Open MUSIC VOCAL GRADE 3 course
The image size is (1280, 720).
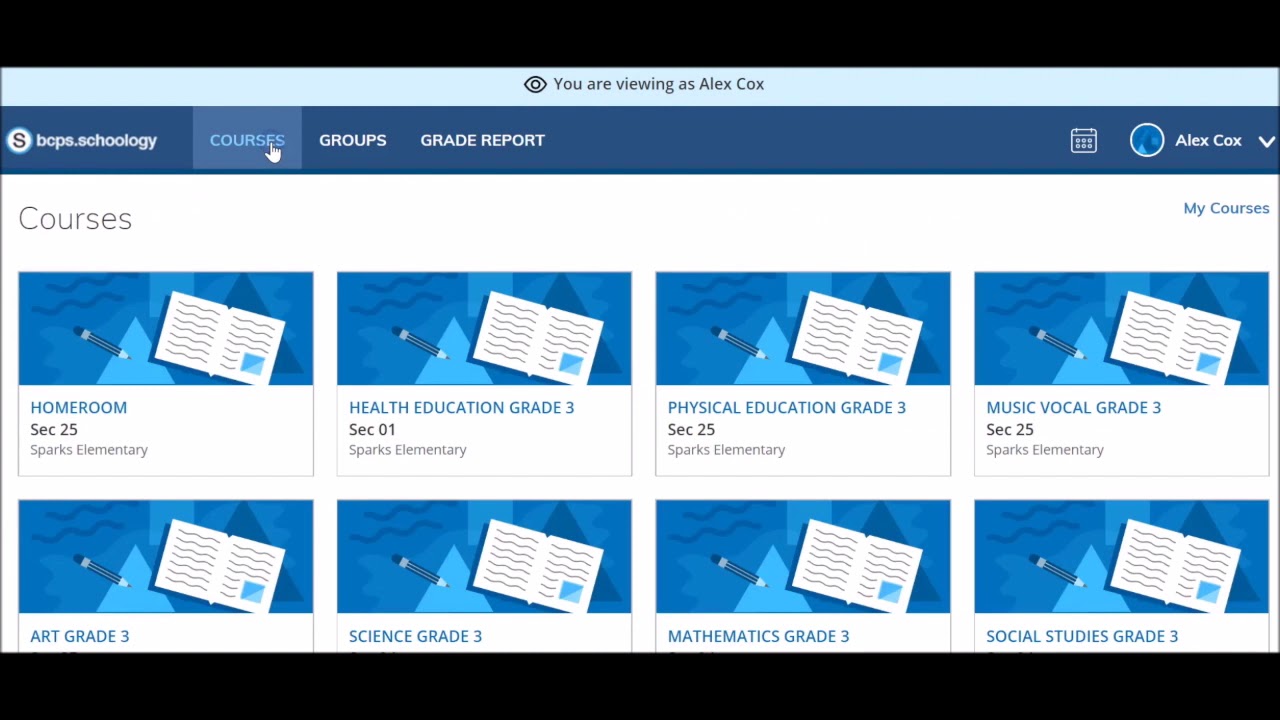point(1073,407)
